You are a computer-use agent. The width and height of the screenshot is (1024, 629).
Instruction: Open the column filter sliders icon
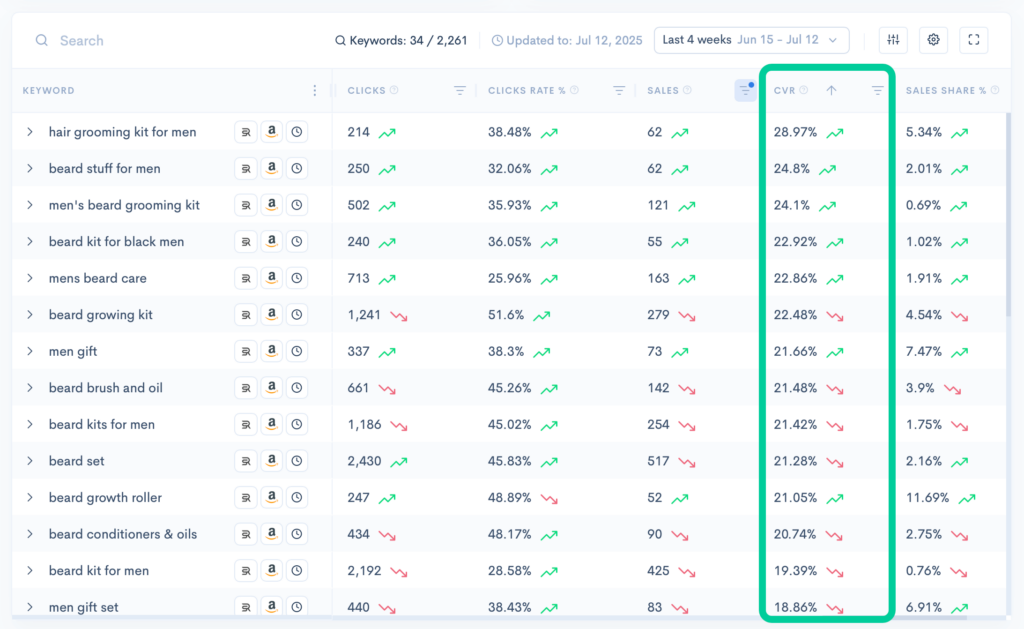pyautogui.click(x=893, y=40)
